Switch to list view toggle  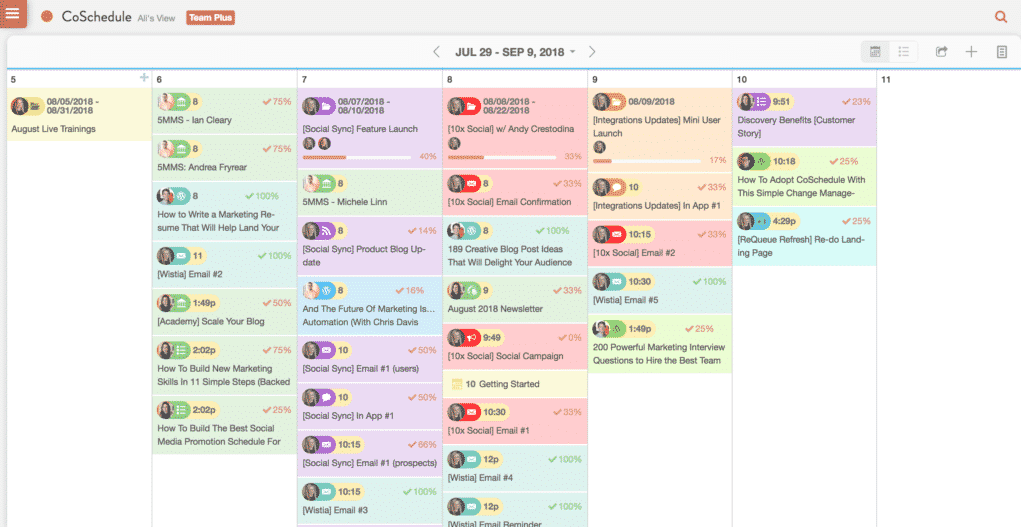(903, 51)
